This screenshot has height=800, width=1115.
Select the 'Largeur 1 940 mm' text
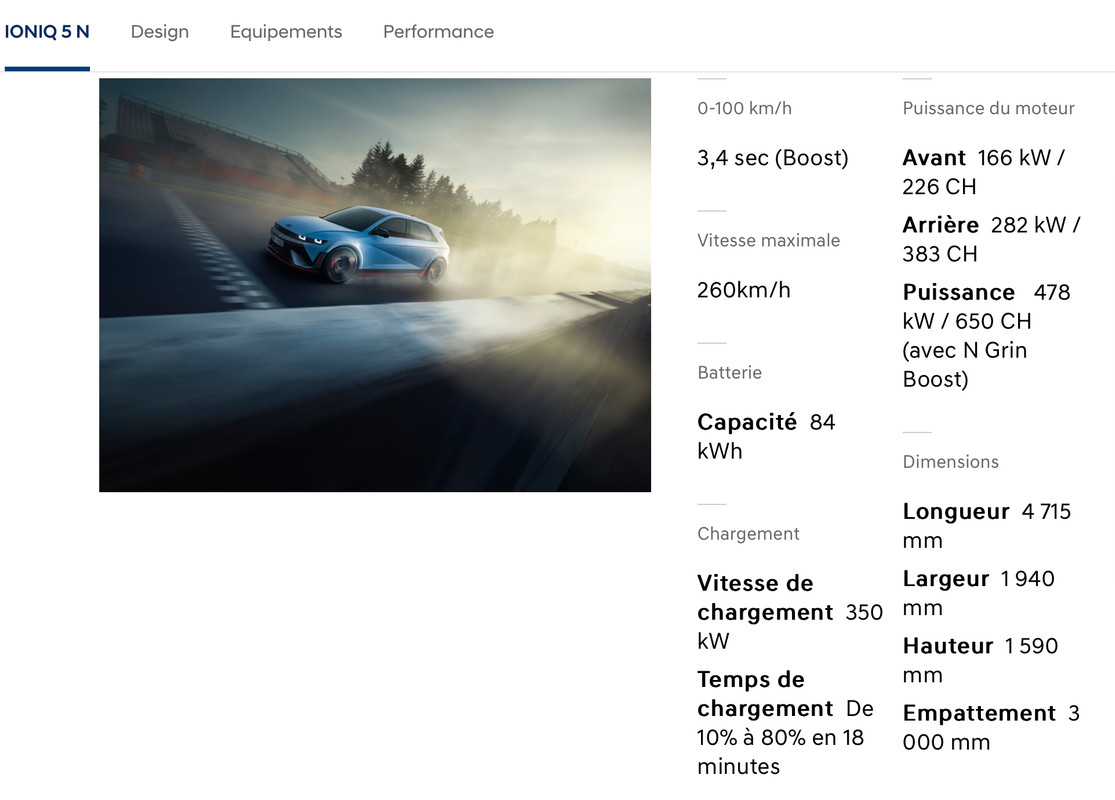978,593
